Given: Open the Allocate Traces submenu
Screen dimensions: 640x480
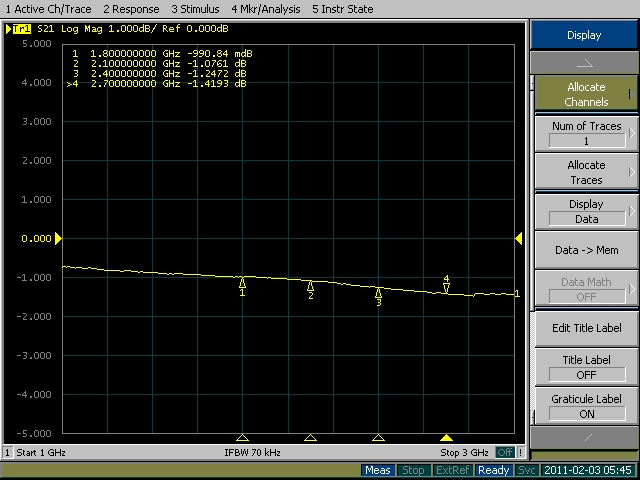Looking at the screenshot, I should point(586,172).
